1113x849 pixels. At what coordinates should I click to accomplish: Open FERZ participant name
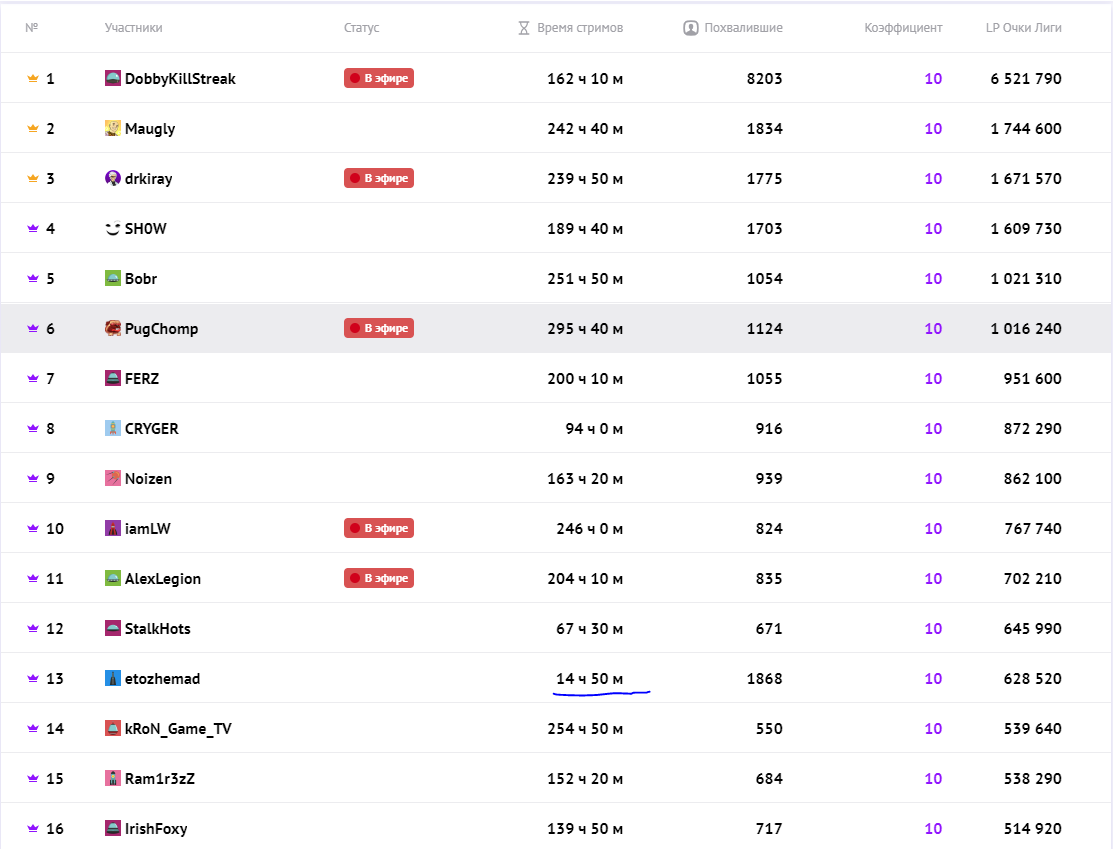pyautogui.click(x=142, y=378)
